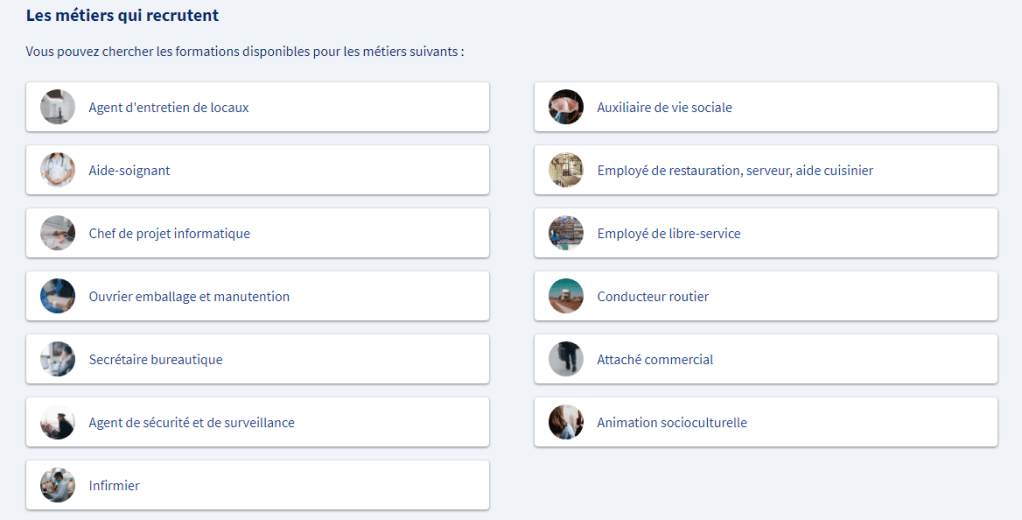Click the Employé de restauration photo thumbnail

pos(566,170)
